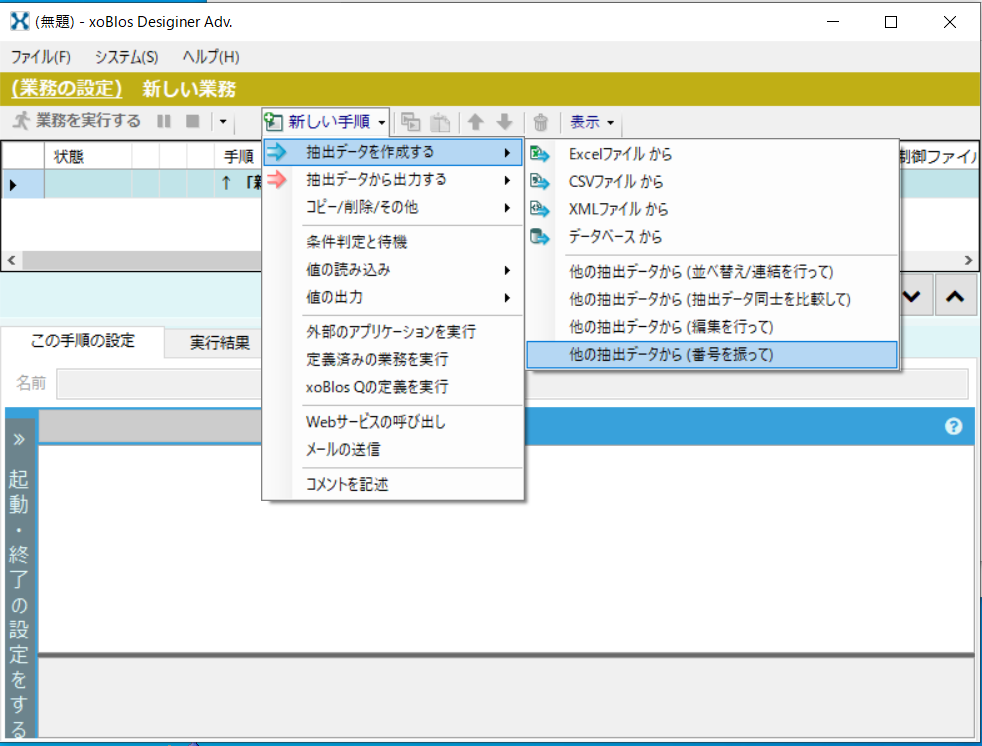Click the xoBlos app icon in title bar
This screenshot has height=746, width=982.
click(20, 21)
